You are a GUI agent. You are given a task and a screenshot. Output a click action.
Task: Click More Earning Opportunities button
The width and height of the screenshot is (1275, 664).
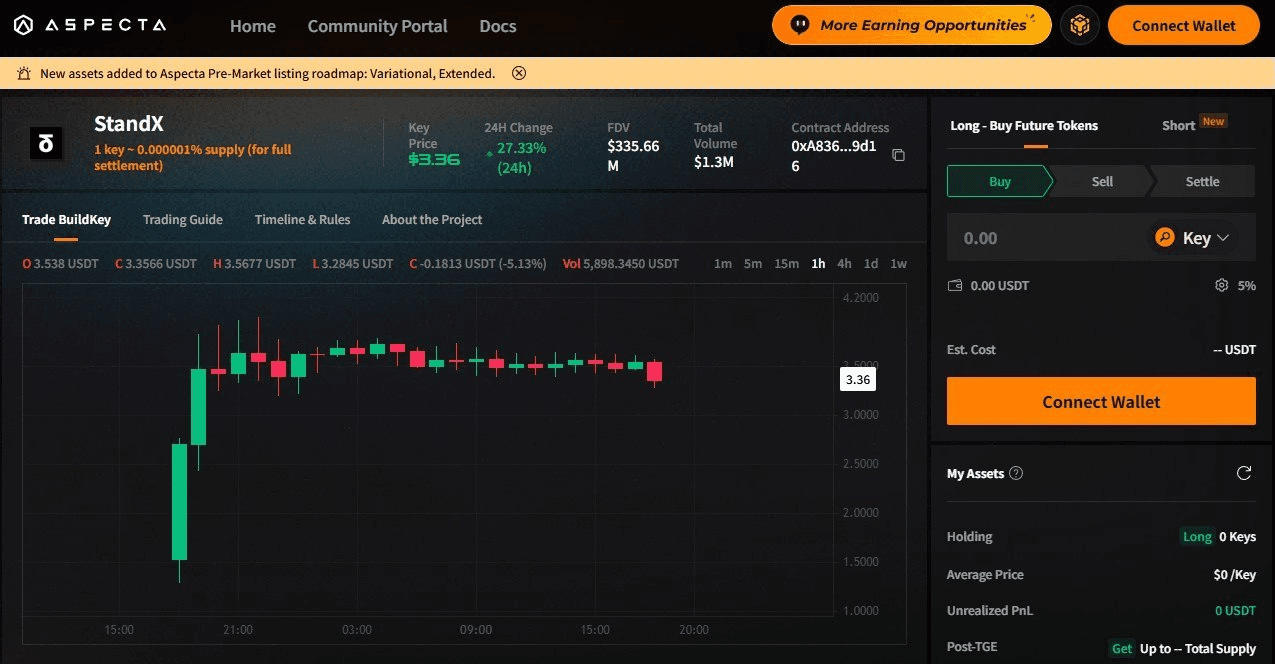tap(911, 26)
